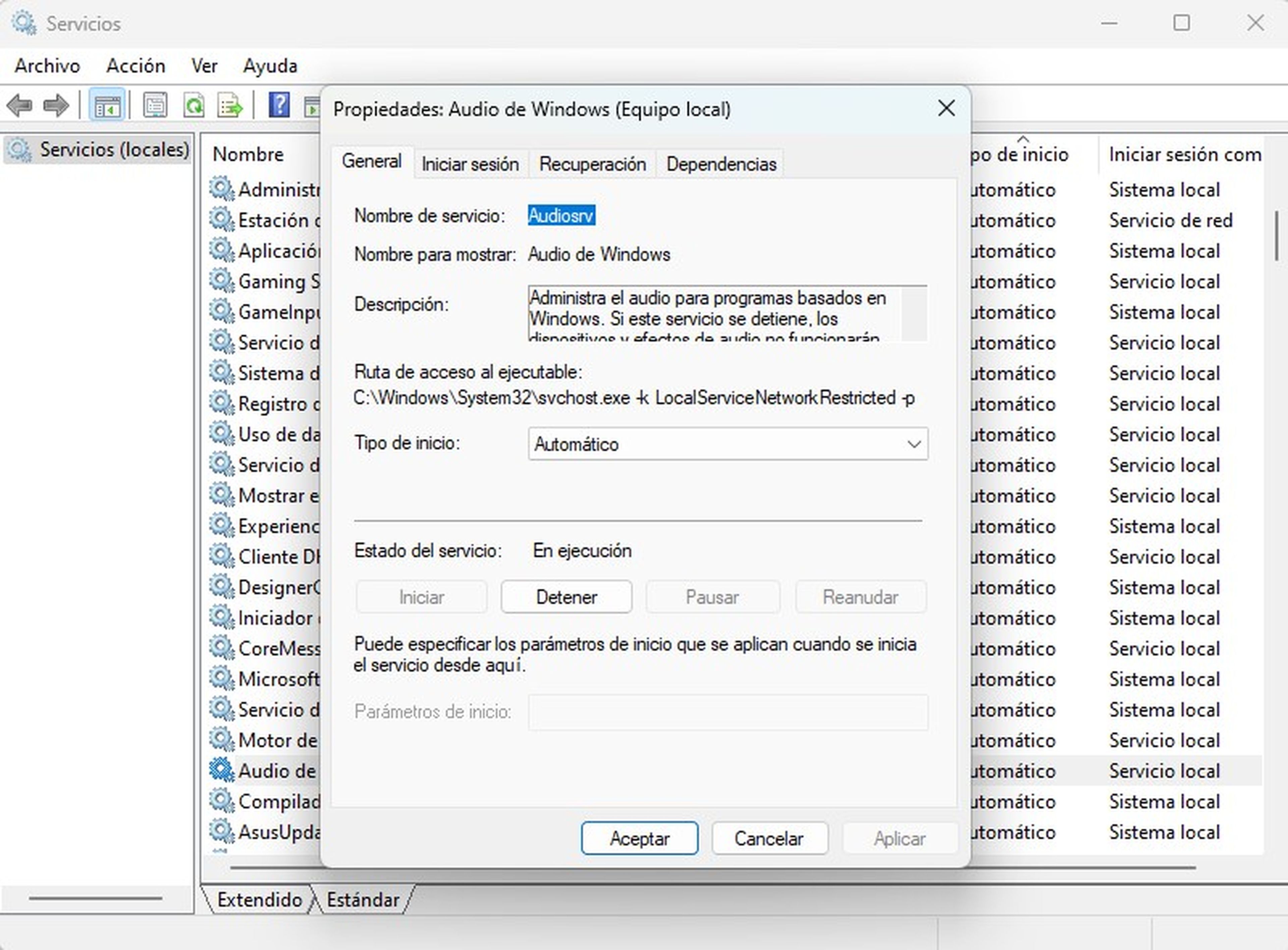This screenshot has height=950, width=1288.
Task: Click 'Servicio local' in Audio de row
Action: [x=1164, y=771]
